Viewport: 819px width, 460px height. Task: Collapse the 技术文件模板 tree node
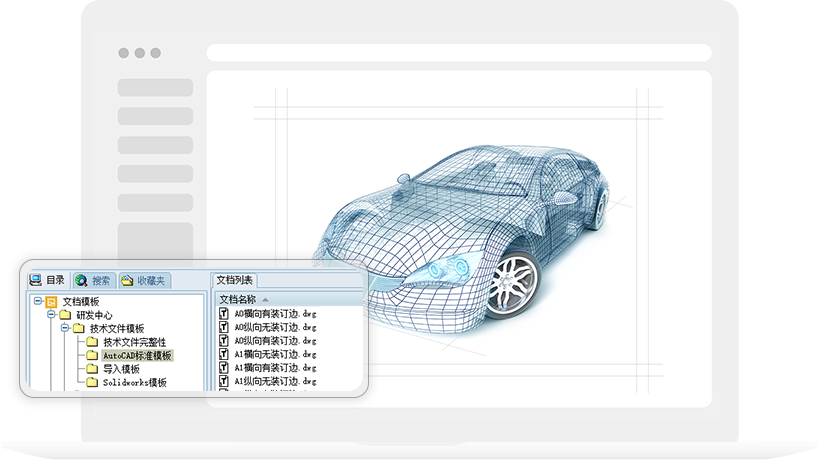point(65,328)
